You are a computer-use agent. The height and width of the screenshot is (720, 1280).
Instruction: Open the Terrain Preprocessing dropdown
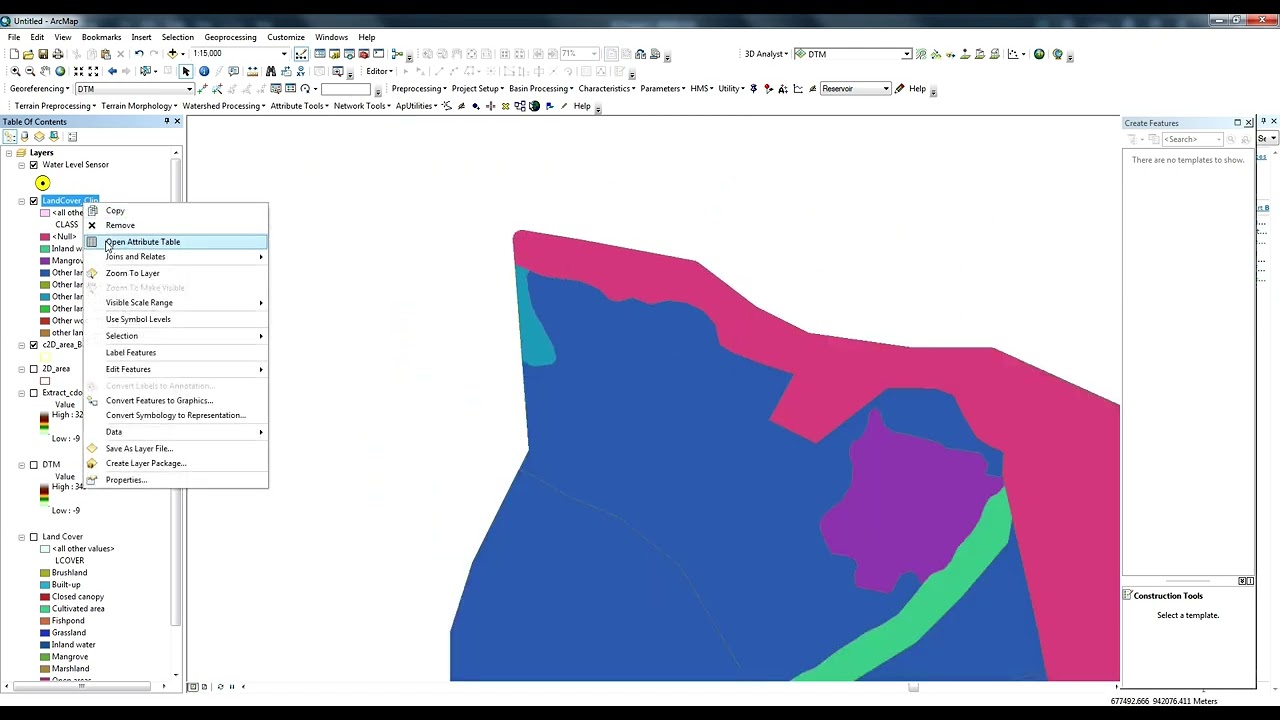56,106
